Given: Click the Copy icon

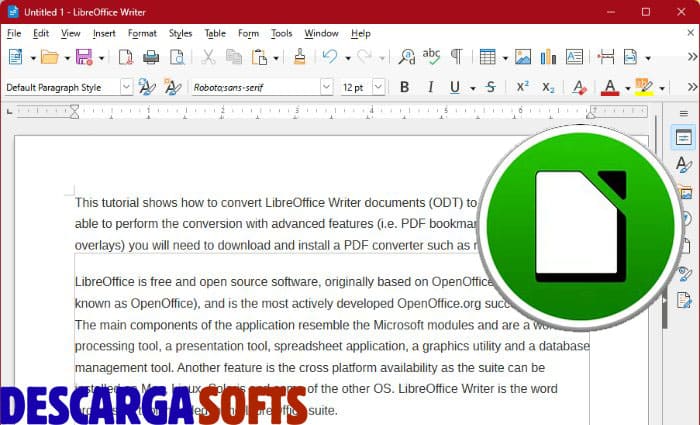Looking at the screenshot, I should coord(233,57).
